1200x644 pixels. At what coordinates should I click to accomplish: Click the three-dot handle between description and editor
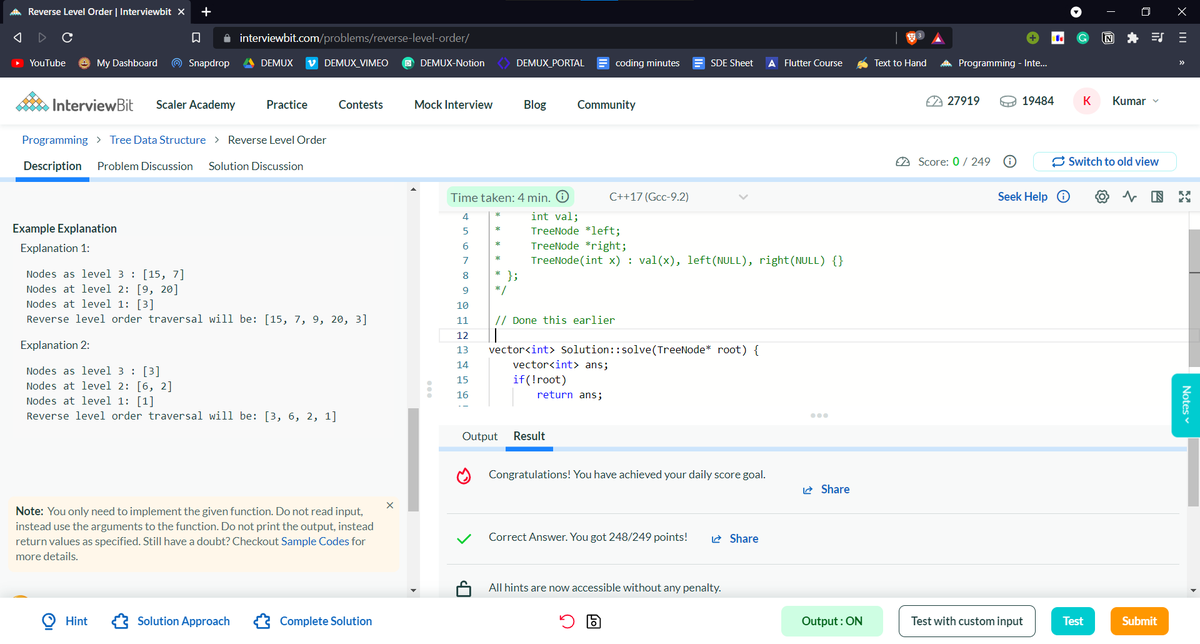coord(429,388)
